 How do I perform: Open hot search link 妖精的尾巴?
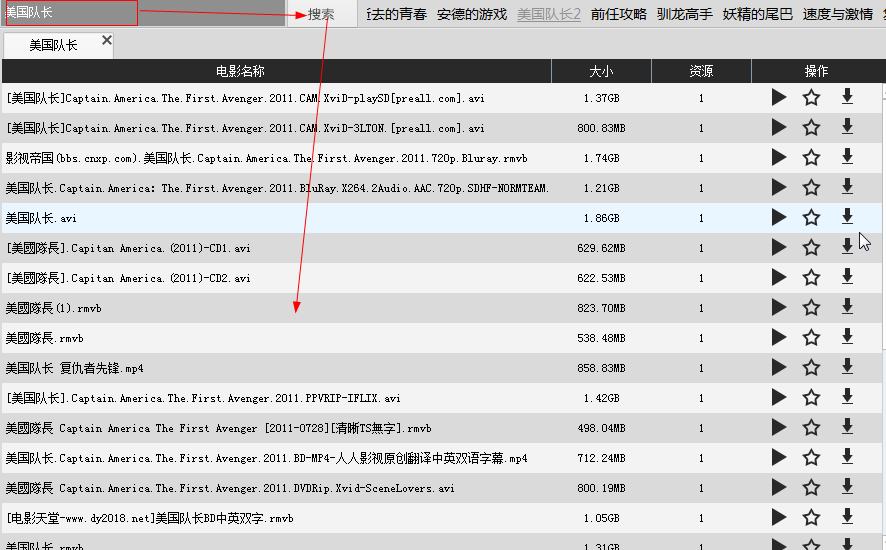point(758,14)
